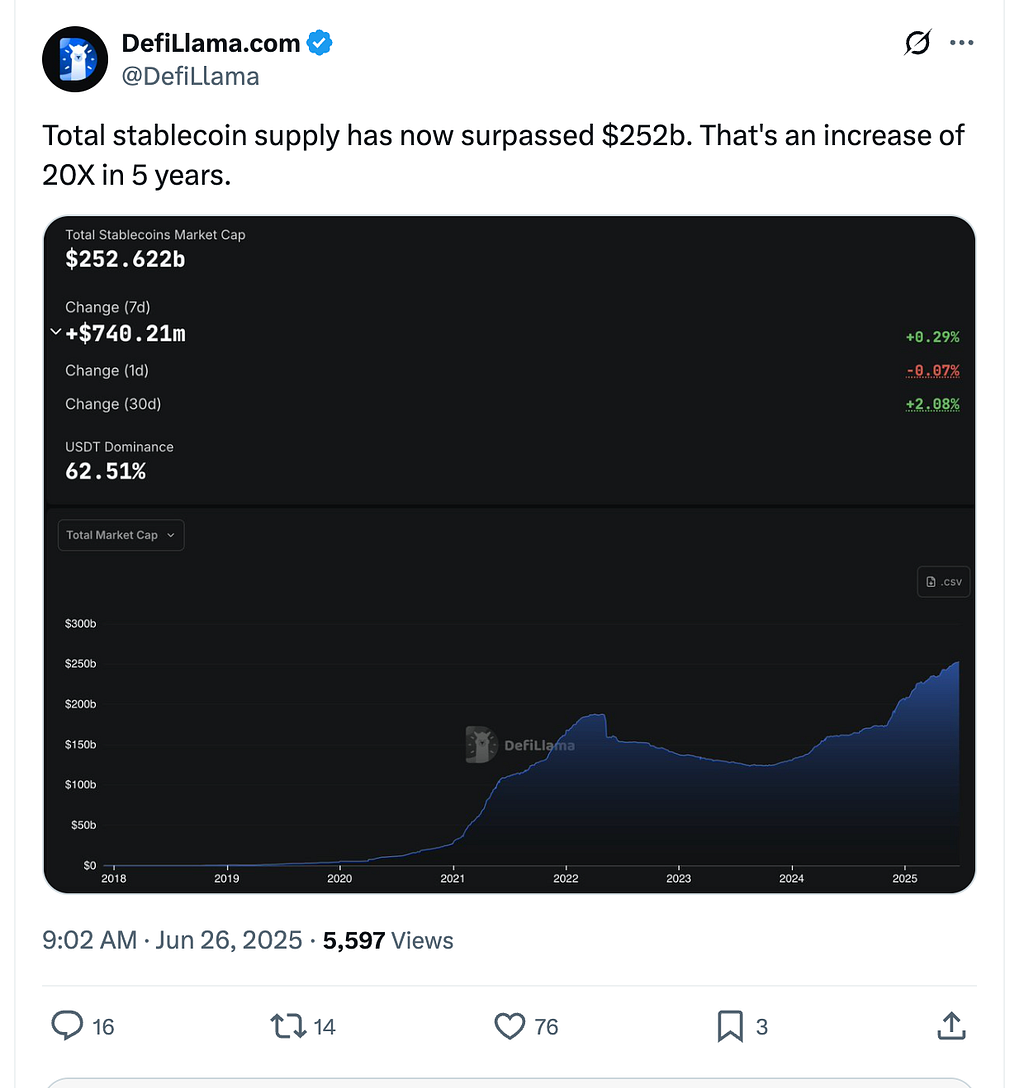Open the @DefiLlama handle link
Viewport: 1024px width, 1088px height.
click(x=190, y=76)
